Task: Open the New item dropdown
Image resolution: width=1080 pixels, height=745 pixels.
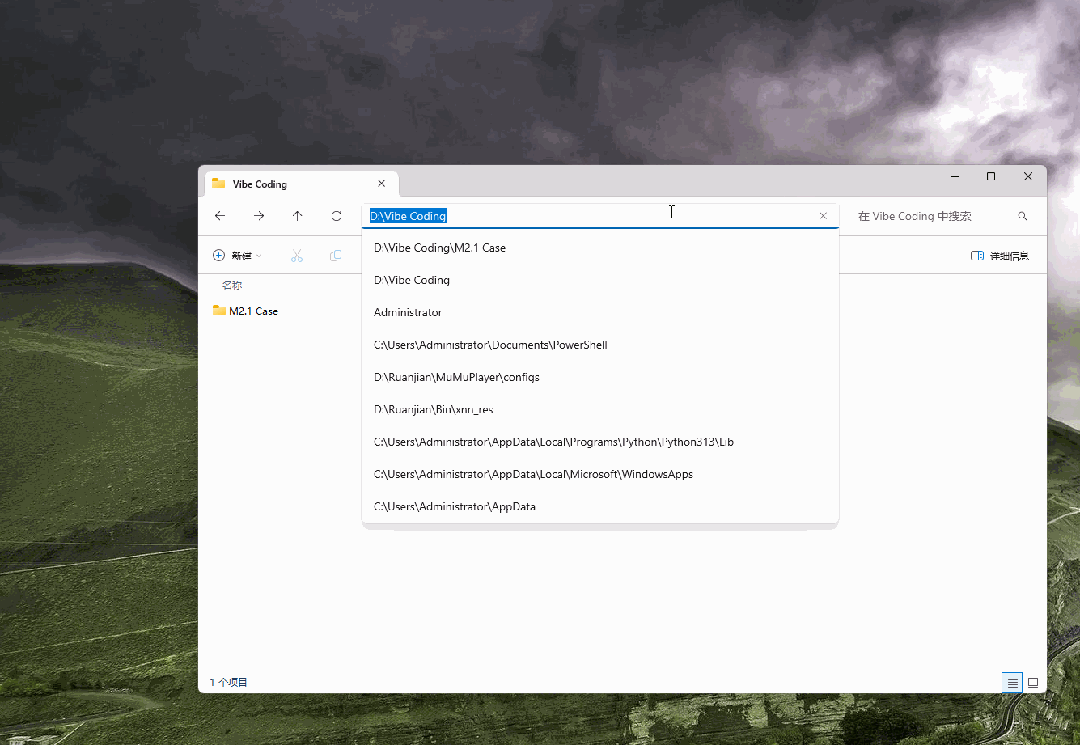Action: pos(237,256)
